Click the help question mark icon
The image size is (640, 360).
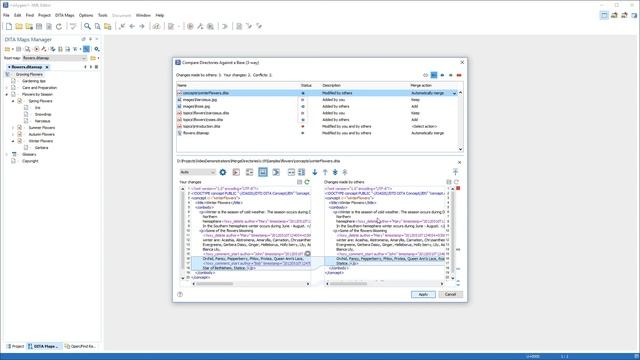click(180, 294)
